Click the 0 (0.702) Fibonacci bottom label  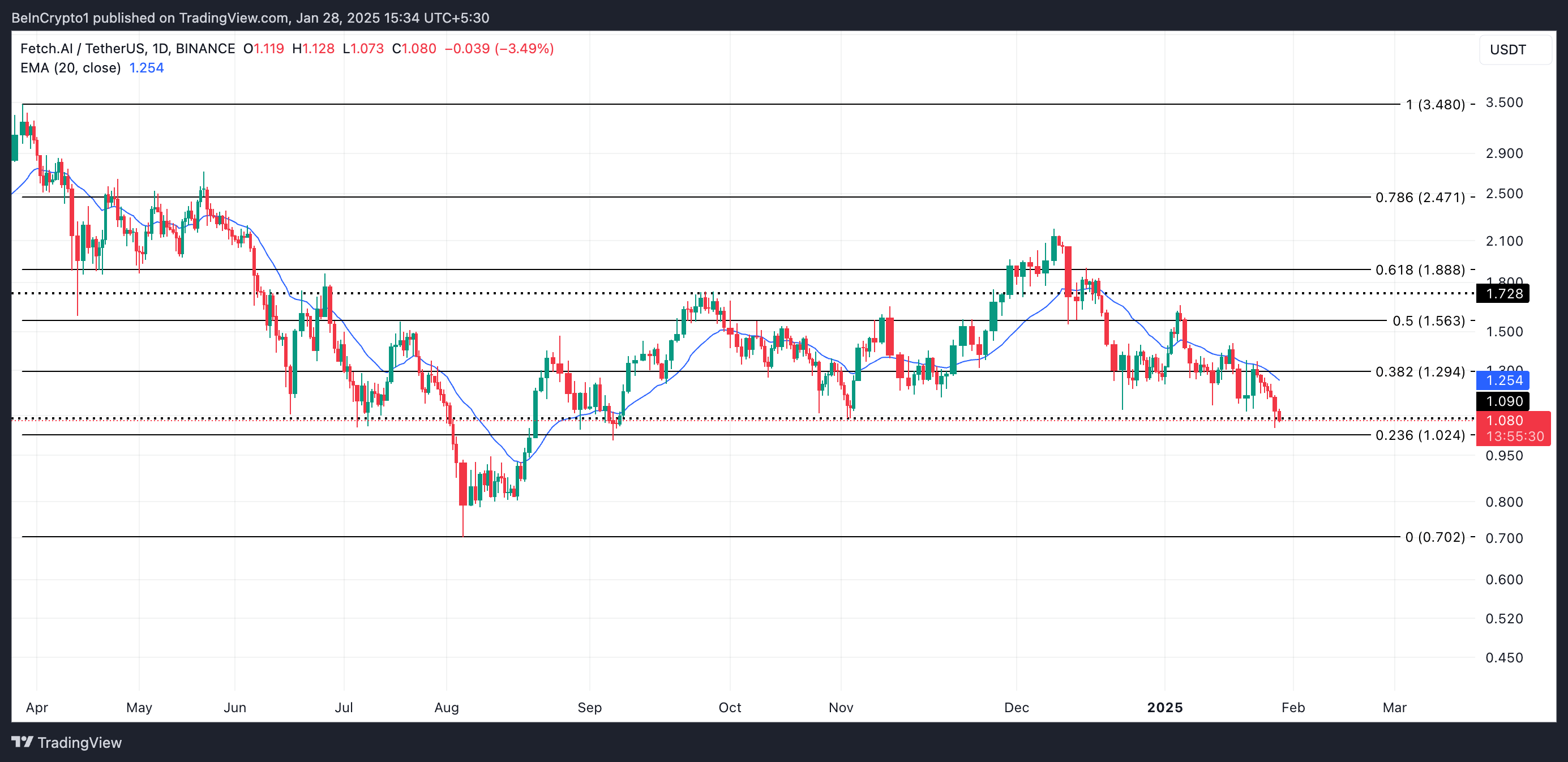pyautogui.click(x=1435, y=537)
